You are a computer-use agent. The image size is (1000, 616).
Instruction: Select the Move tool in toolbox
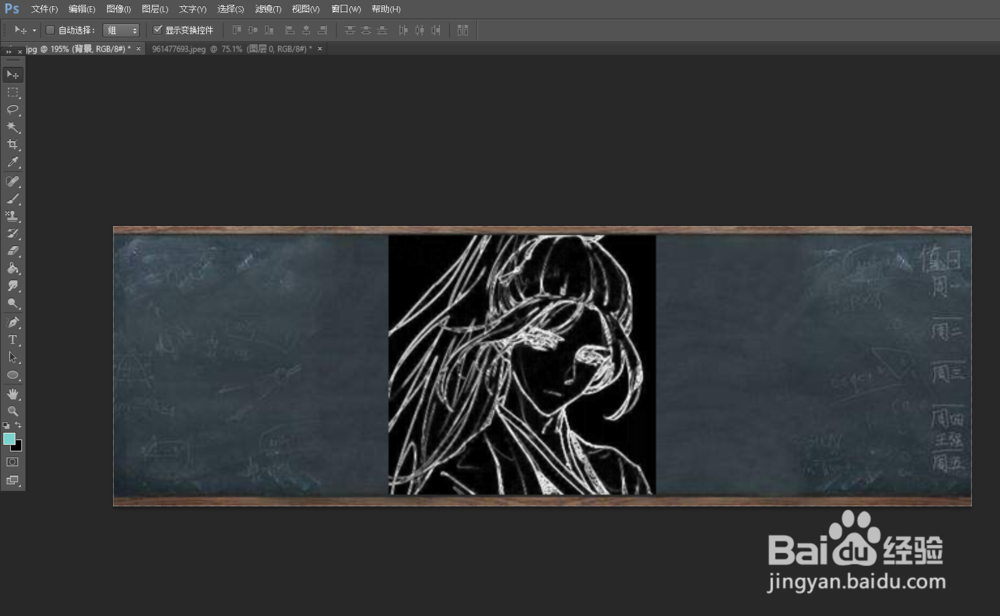coord(13,75)
